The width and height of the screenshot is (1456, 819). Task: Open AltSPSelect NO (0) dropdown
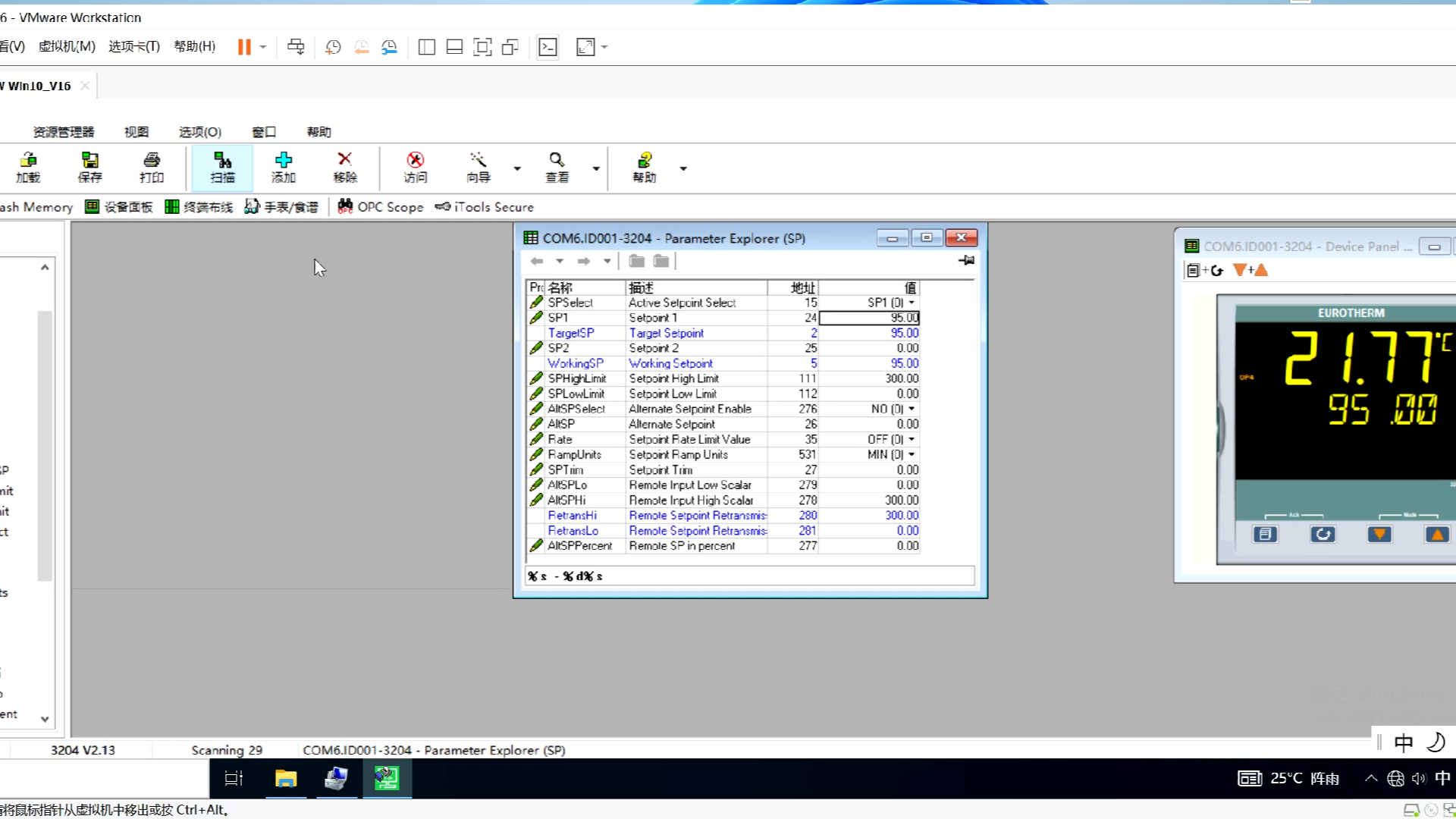click(x=912, y=409)
